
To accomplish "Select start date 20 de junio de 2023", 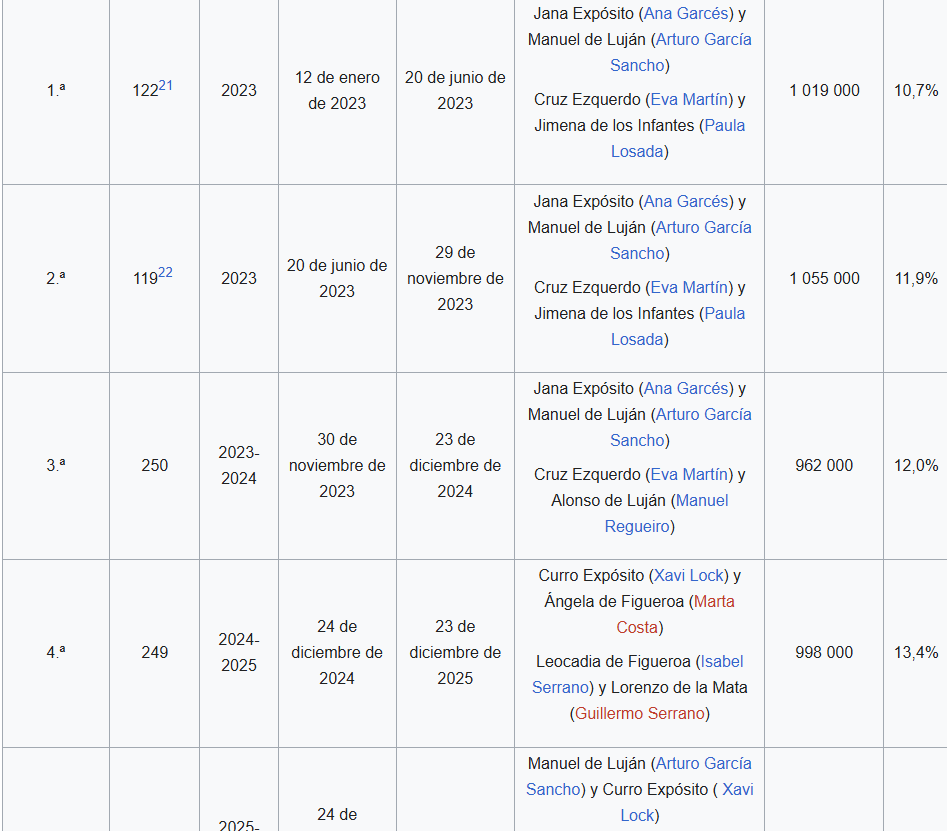I will point(337,278).
